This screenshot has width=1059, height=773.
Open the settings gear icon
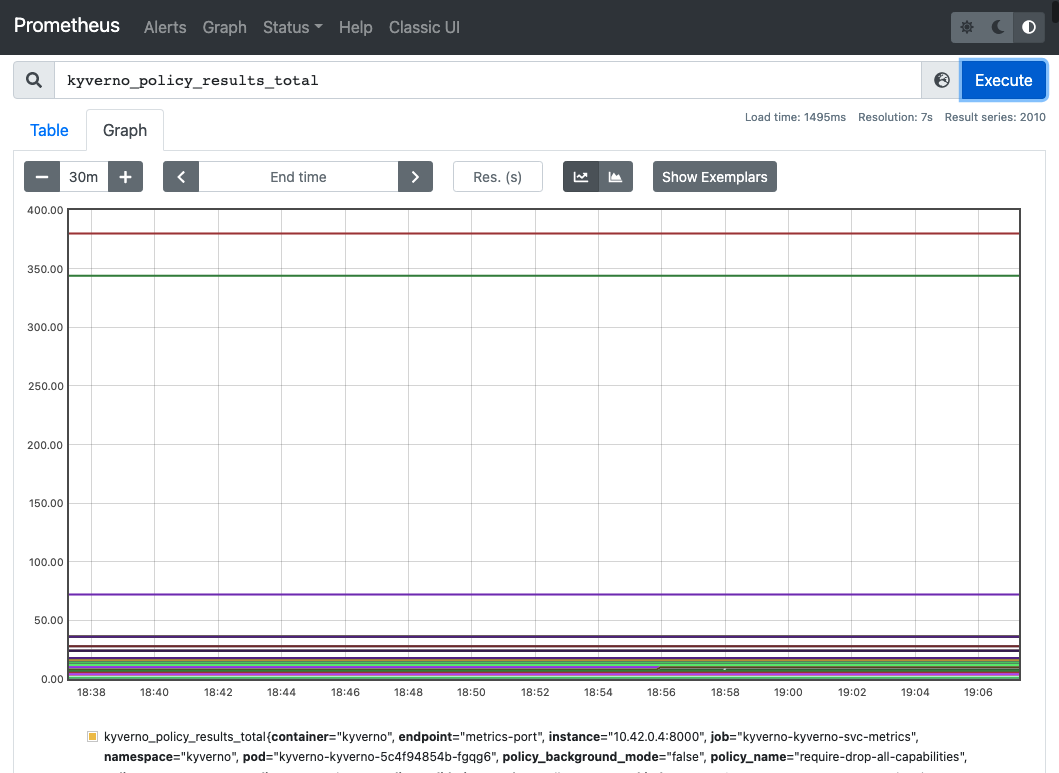click(x=967, y=27)
